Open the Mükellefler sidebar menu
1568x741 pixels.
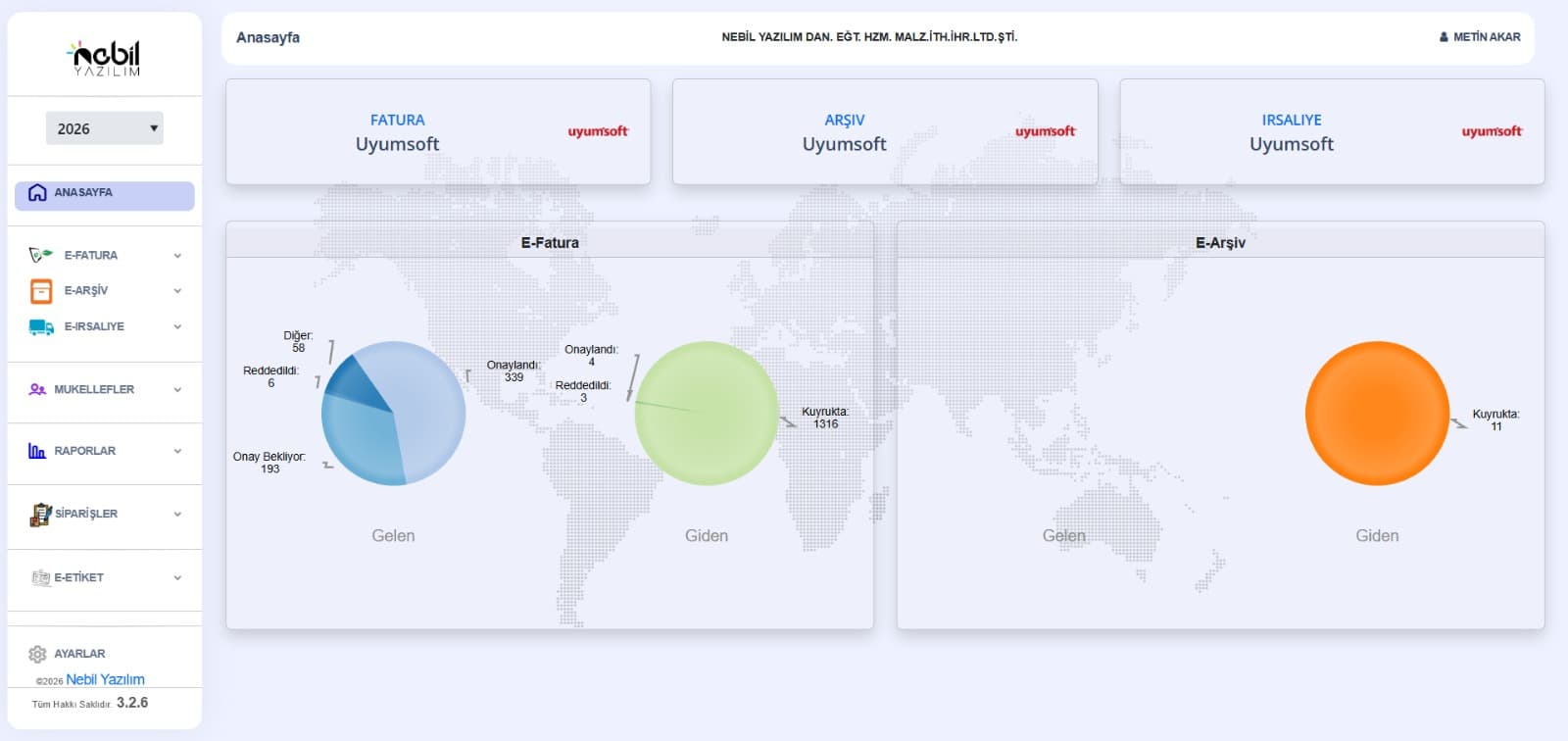[x=105, y=389]
